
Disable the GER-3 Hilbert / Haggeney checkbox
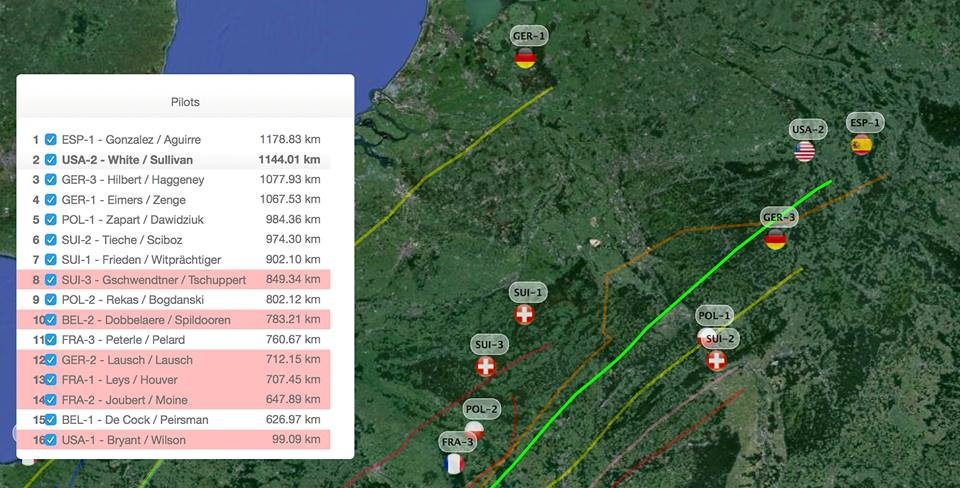[x=50, y=180]
